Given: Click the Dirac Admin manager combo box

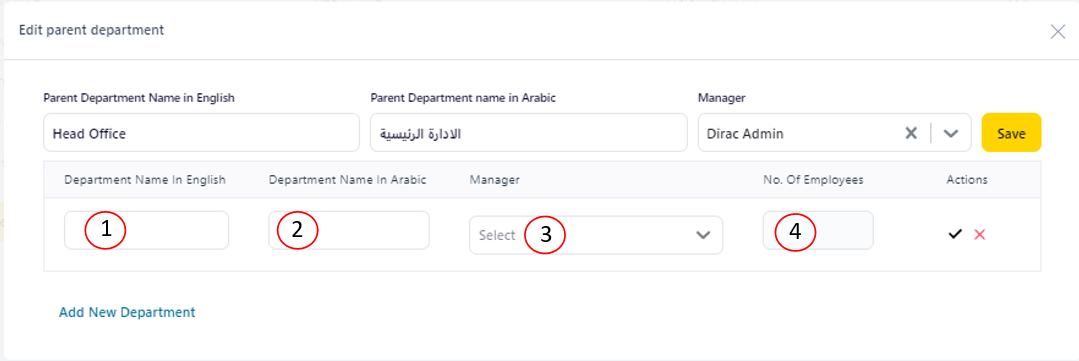Looking at the screenshot, I should pos(835,133).
